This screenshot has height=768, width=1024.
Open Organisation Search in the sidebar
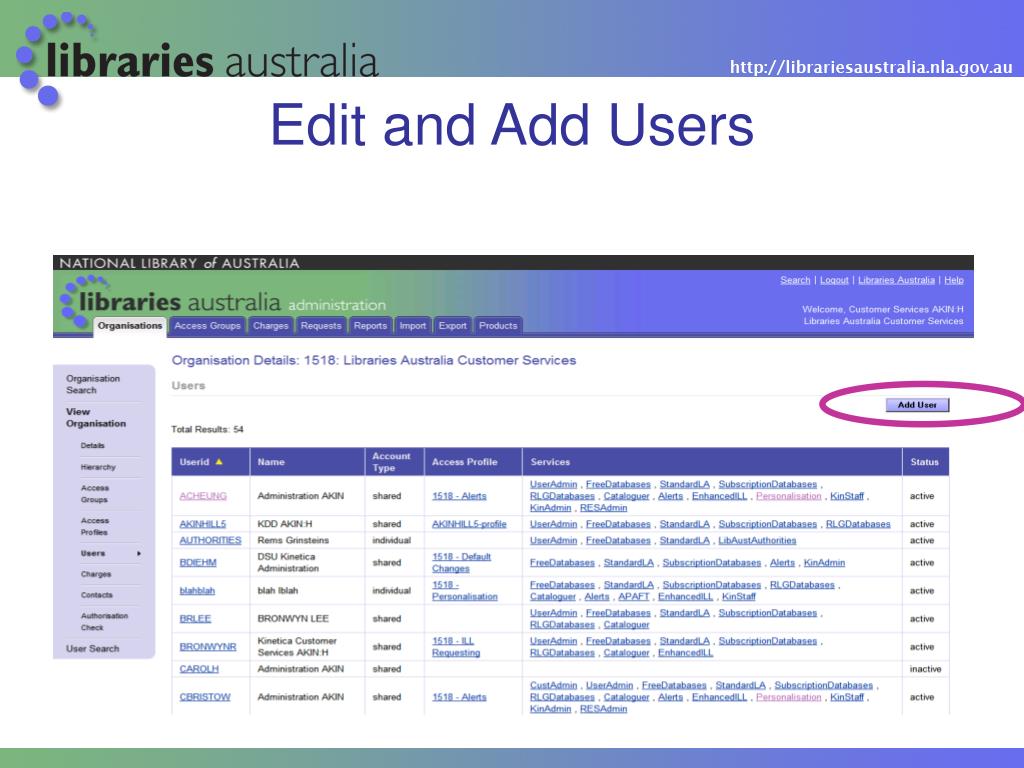[x=93, y=384]
